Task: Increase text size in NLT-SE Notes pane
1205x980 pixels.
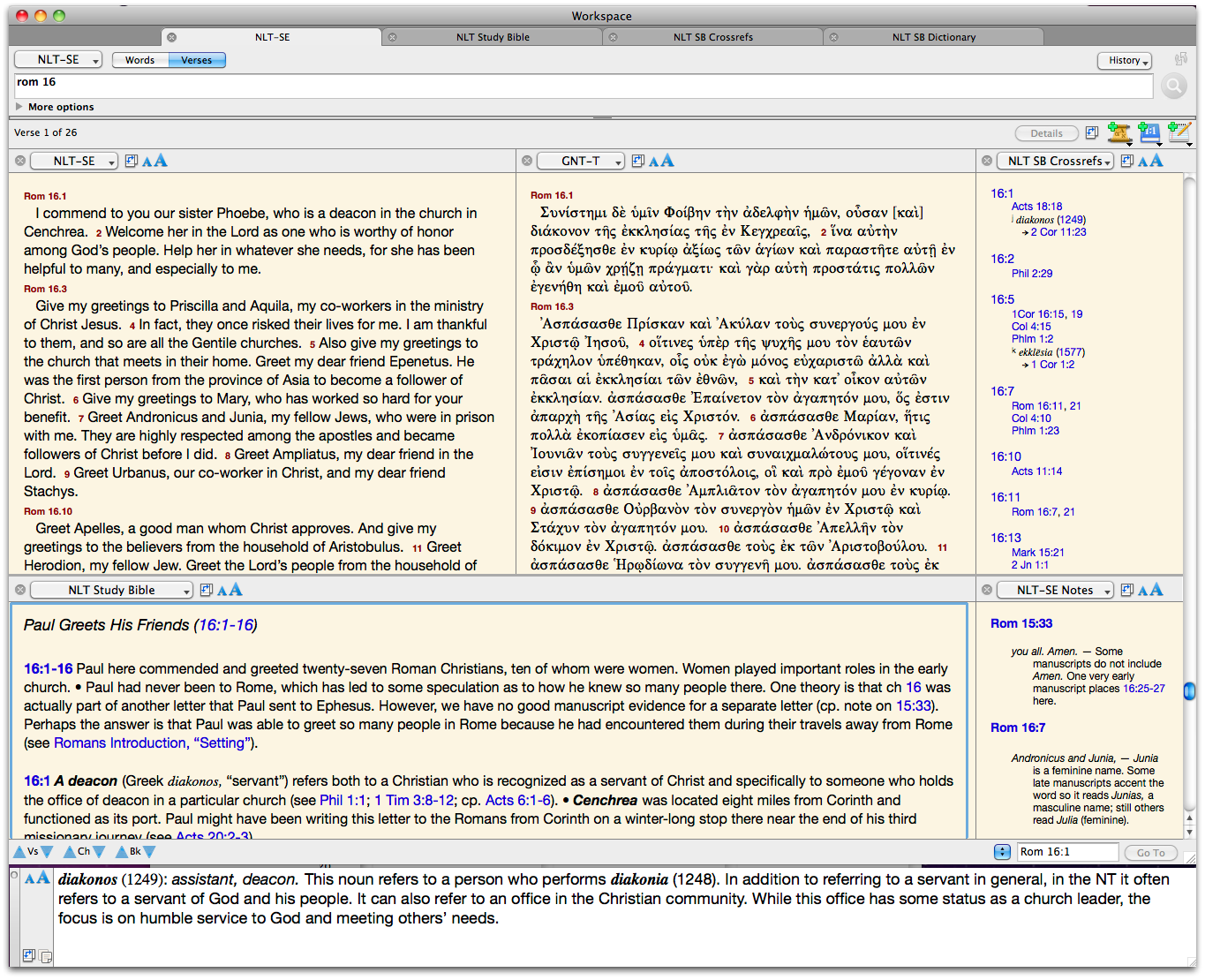Action: (1156, 589)
